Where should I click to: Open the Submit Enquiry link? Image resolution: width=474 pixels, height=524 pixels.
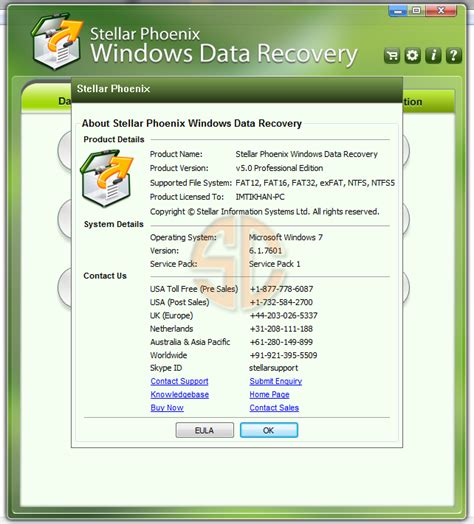coord(275,381)
